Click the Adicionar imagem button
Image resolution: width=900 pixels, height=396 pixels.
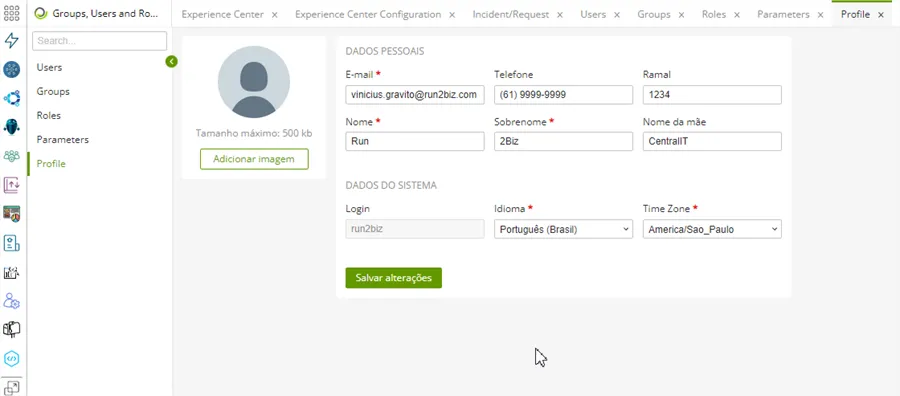254,159
